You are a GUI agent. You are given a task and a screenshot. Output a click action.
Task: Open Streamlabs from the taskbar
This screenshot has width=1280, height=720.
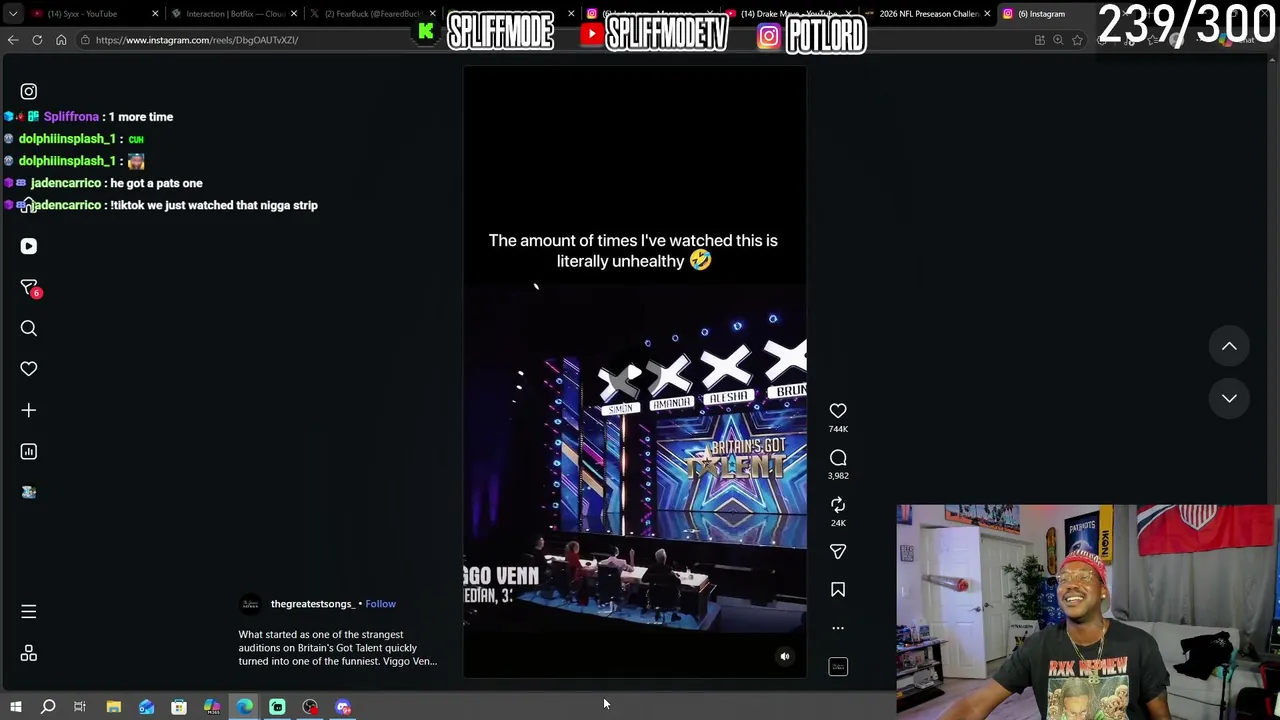click(277, 707)
